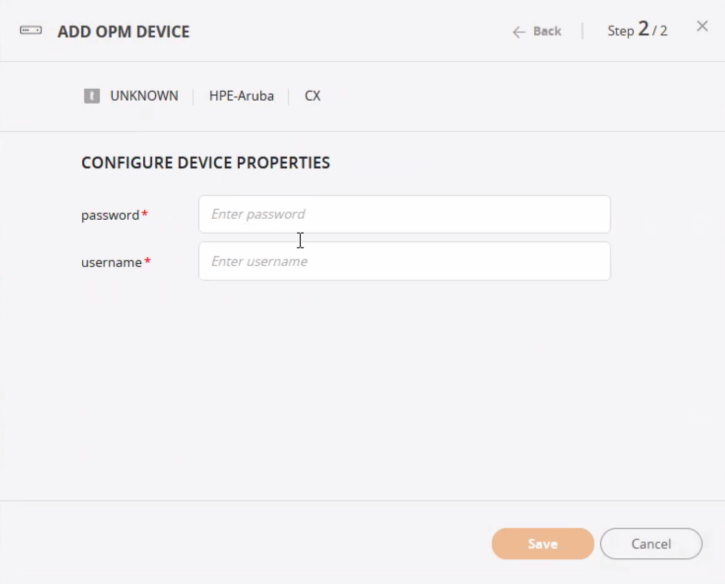Screen dimensions: 725x584
Task: Click the UNKNOWN device type icon
Action: (x=92, y=96)
